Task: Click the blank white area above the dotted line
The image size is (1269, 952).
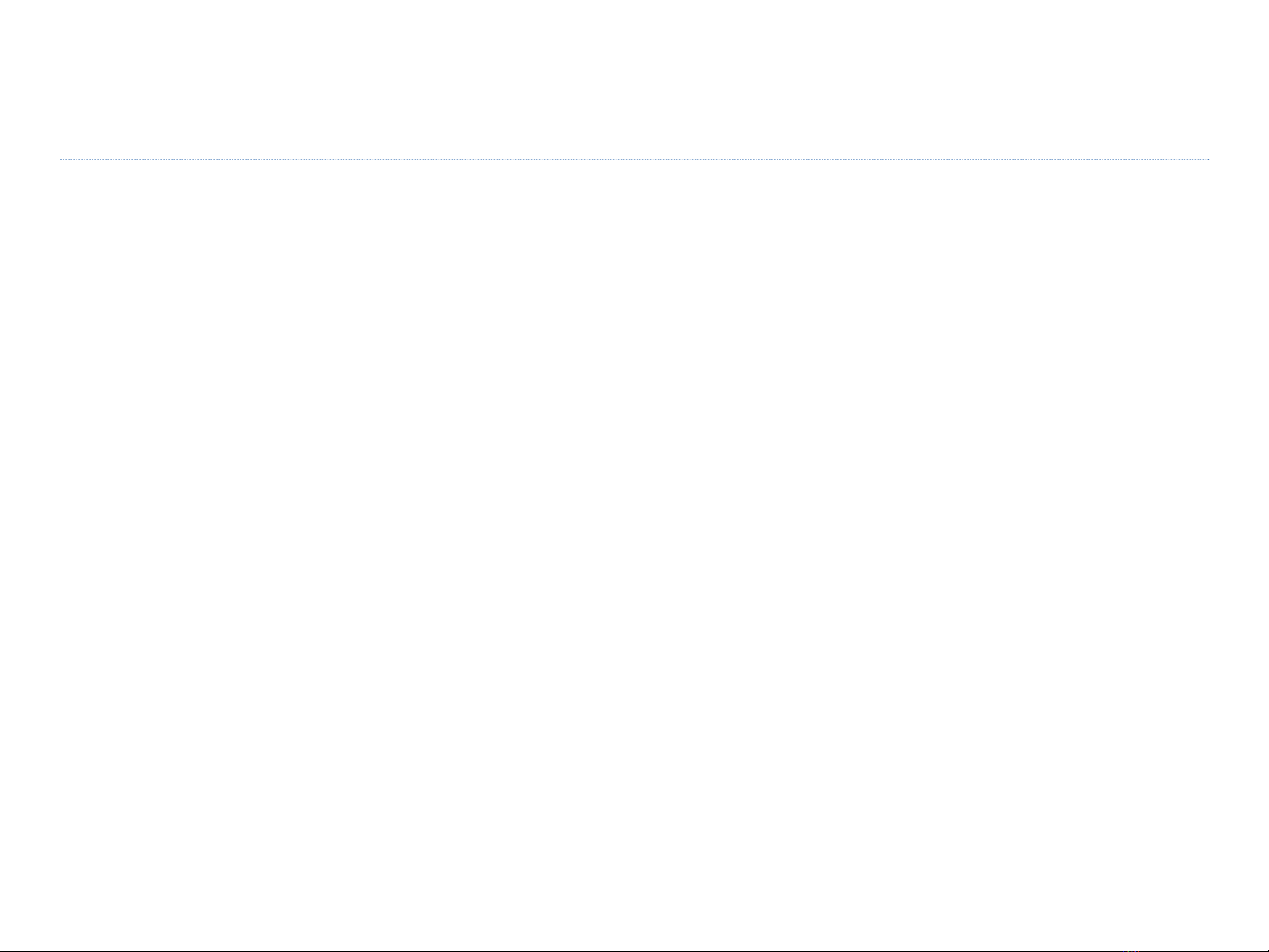Action: 634,79
